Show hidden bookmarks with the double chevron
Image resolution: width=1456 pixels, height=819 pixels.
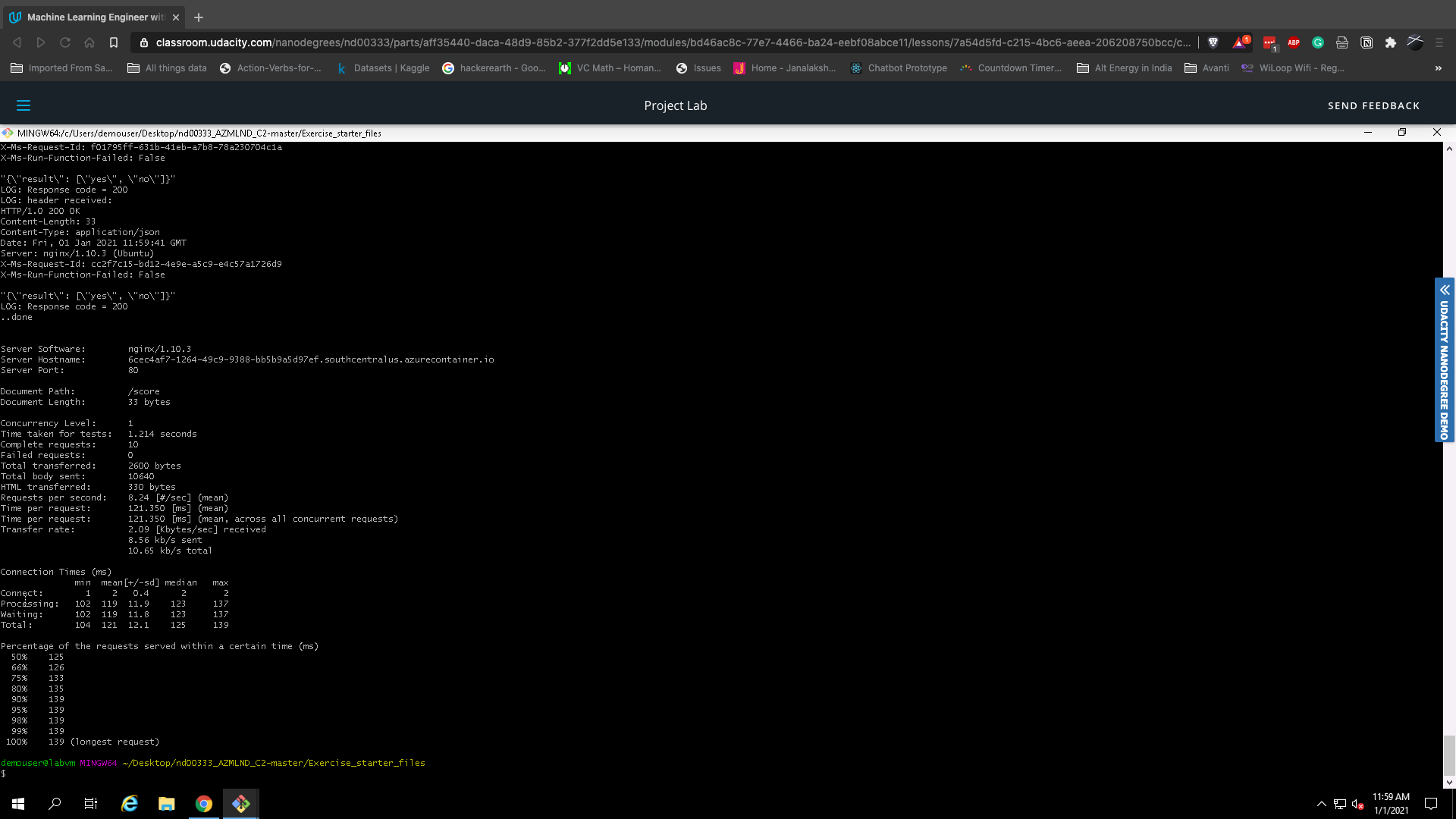[x=1438, y=68]
